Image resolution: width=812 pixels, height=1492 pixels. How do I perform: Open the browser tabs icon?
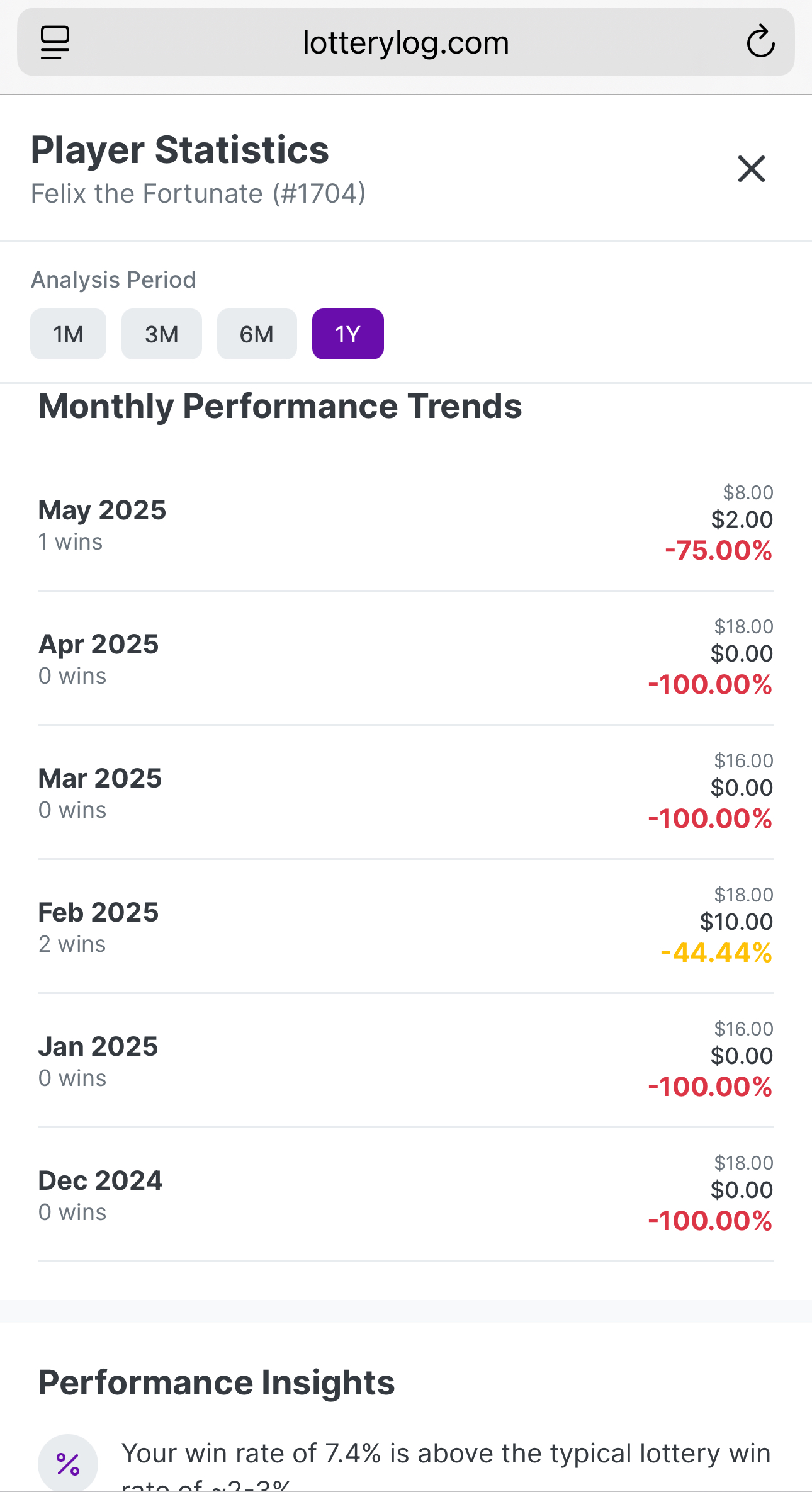55,43
